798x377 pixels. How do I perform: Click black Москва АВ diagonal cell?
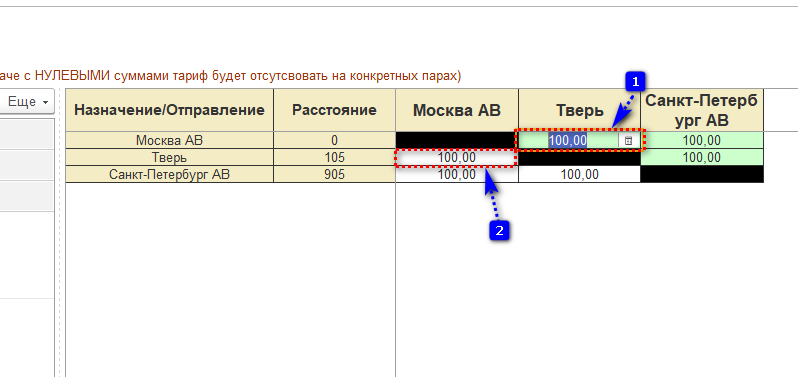point(457,140)
